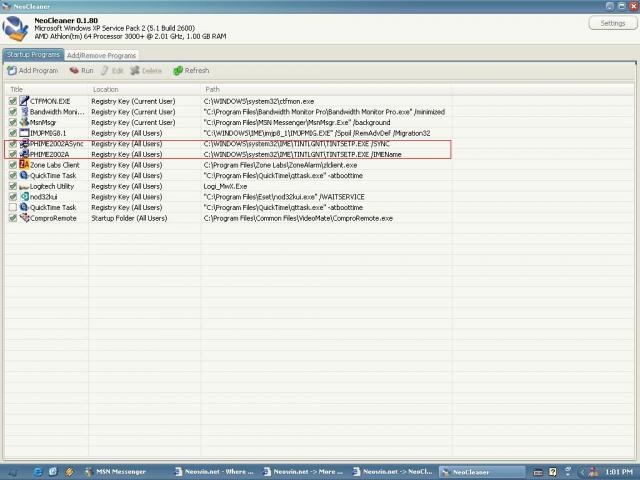Select the Bandwidth Monitor entry icon

(x=24, y=111)
